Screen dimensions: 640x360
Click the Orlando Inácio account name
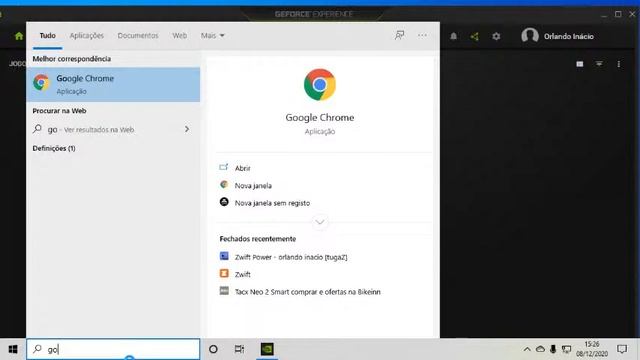coord(569,36)
